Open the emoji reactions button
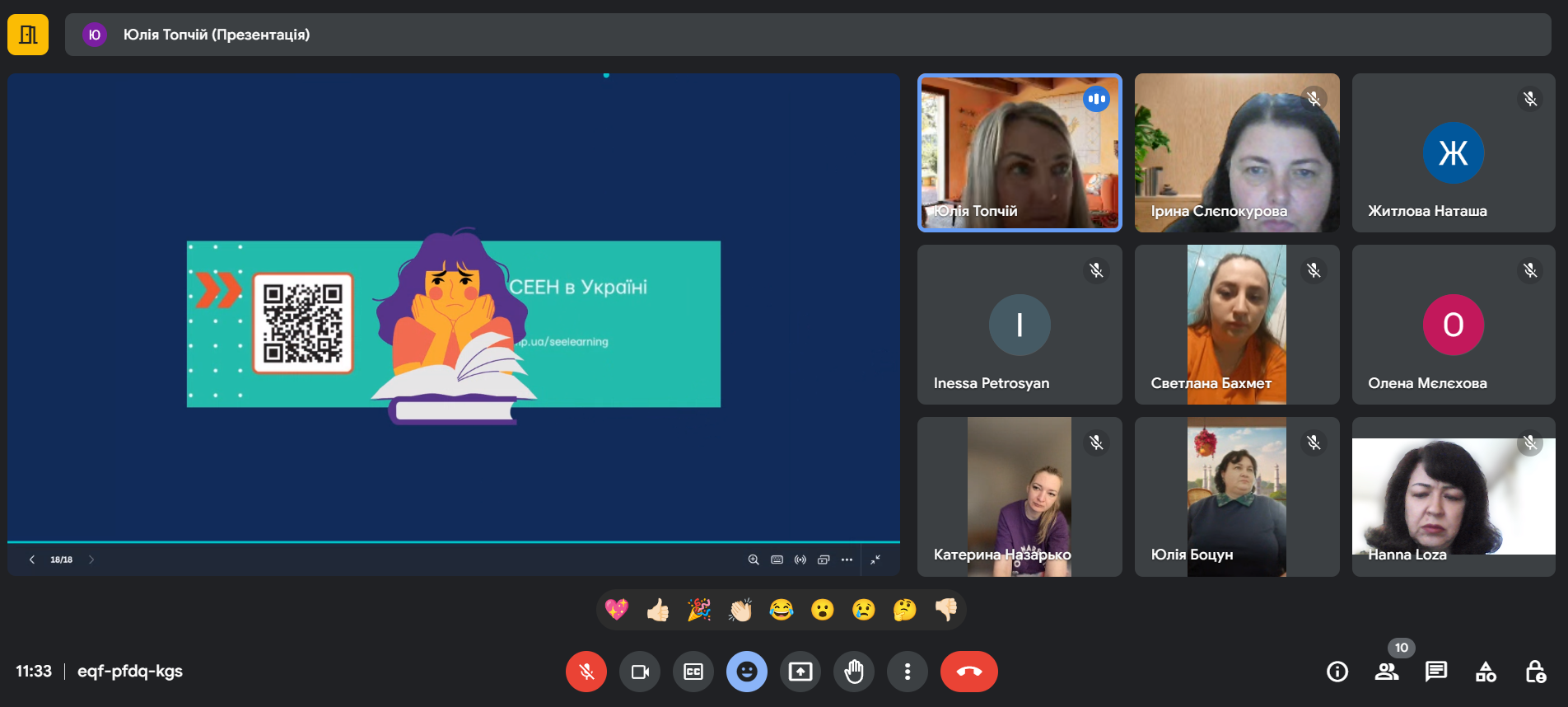Screen dimensions: 1568x707 click(x=747, y=672)
